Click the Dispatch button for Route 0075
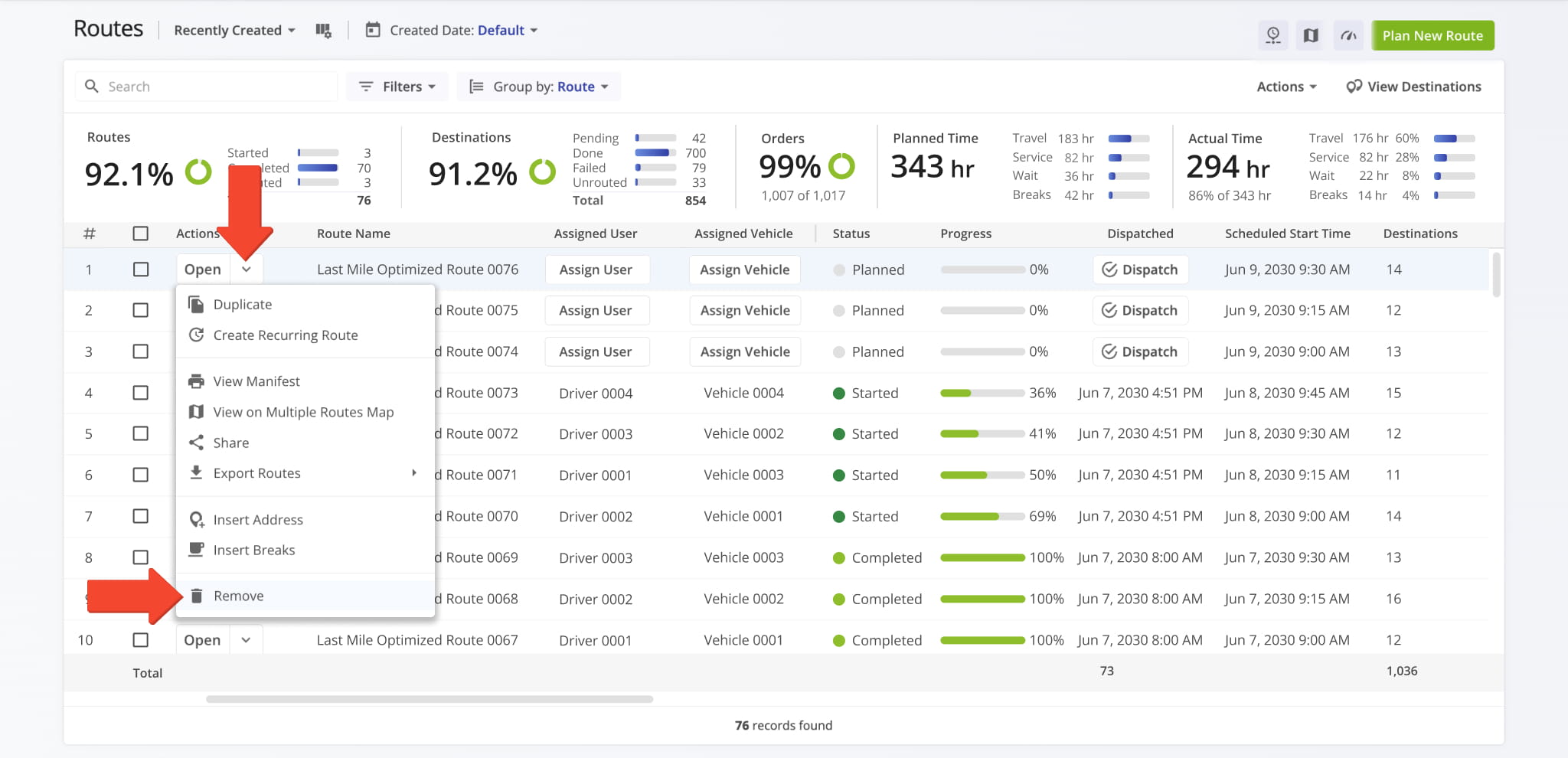1568x758 pixels. (x=1140, y=310)
